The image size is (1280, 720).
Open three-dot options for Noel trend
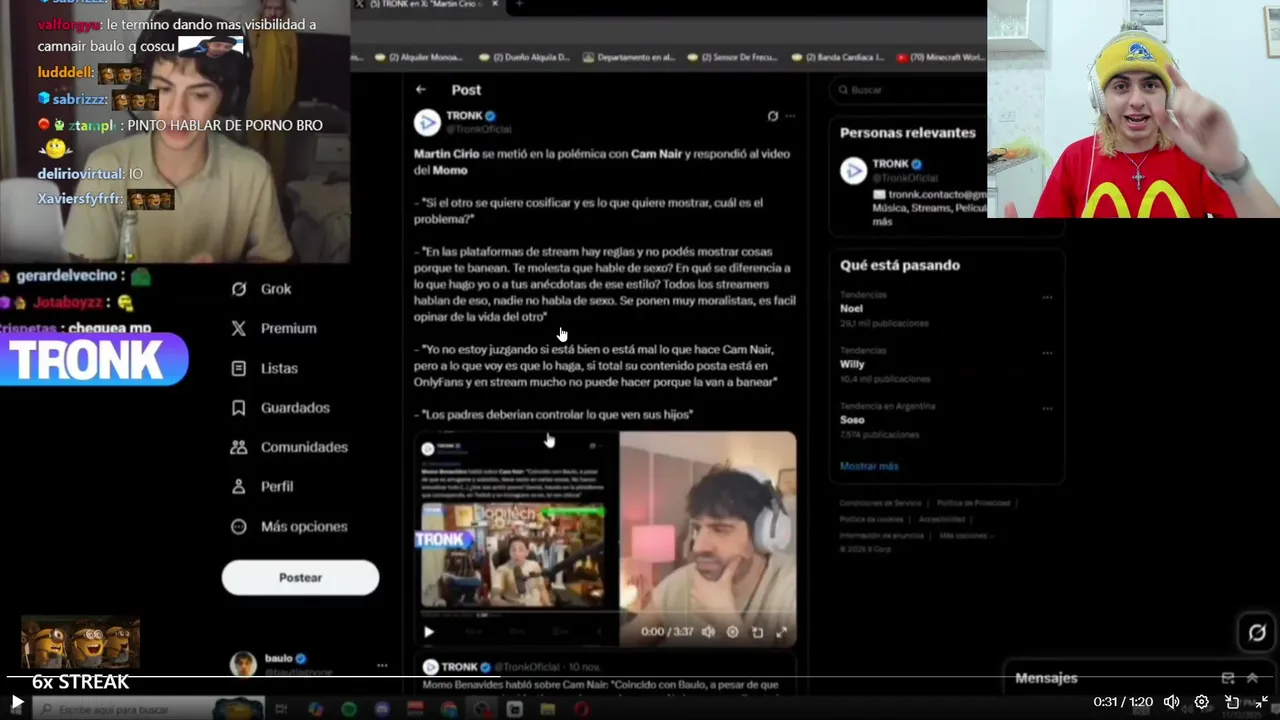[x=1047, y=297]
